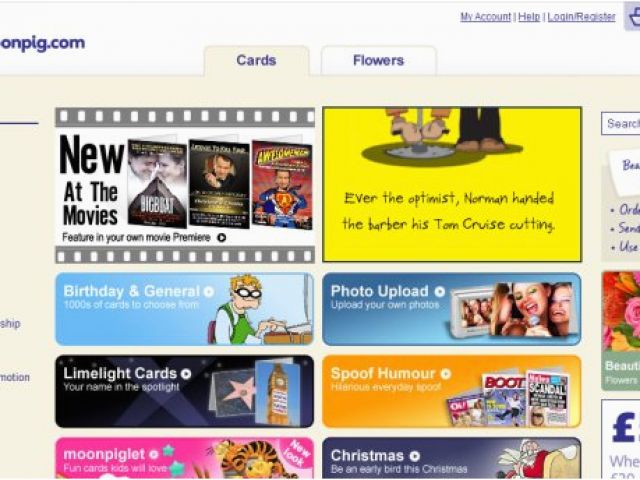Click the moonpig.com logo
The image size is (640, 480).
coord(42,43)
